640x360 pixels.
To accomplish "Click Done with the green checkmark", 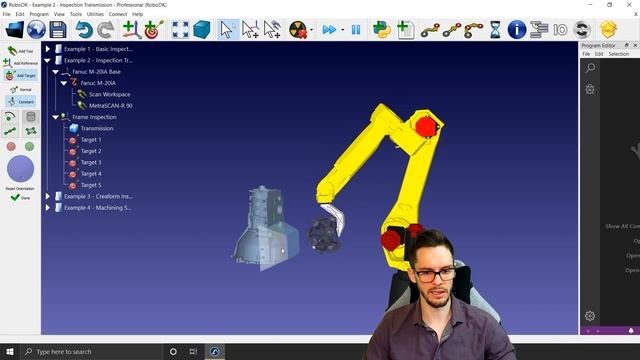I will (x=20, y=198).
